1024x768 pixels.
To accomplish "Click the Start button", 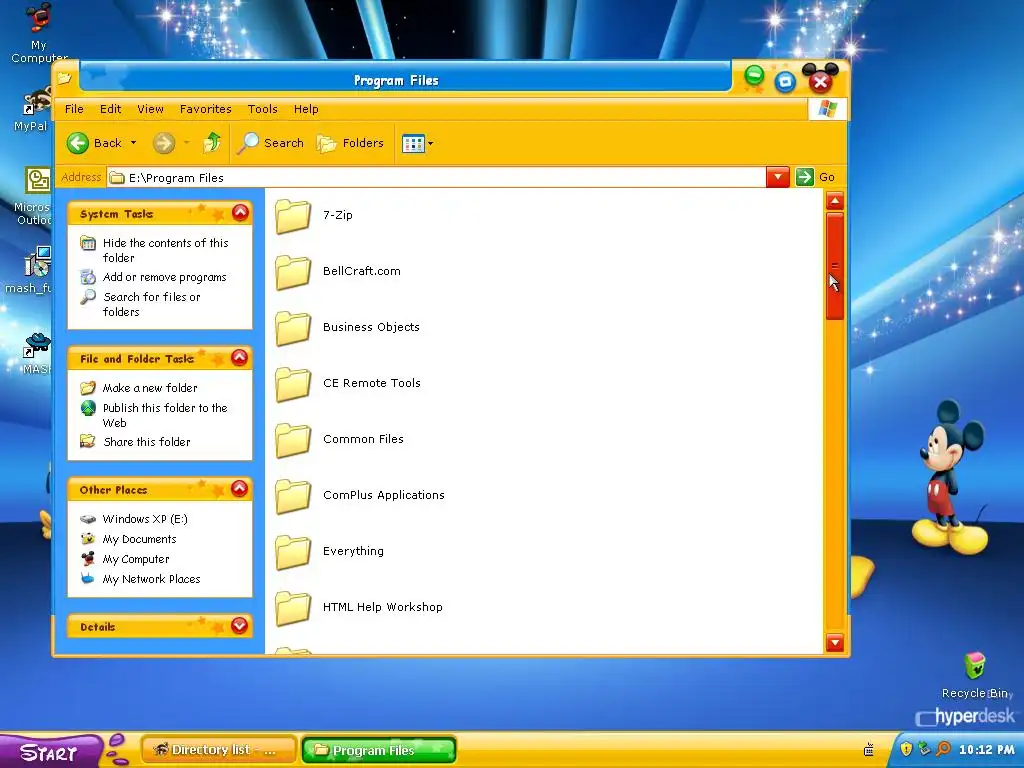I will tap(50, 752).
